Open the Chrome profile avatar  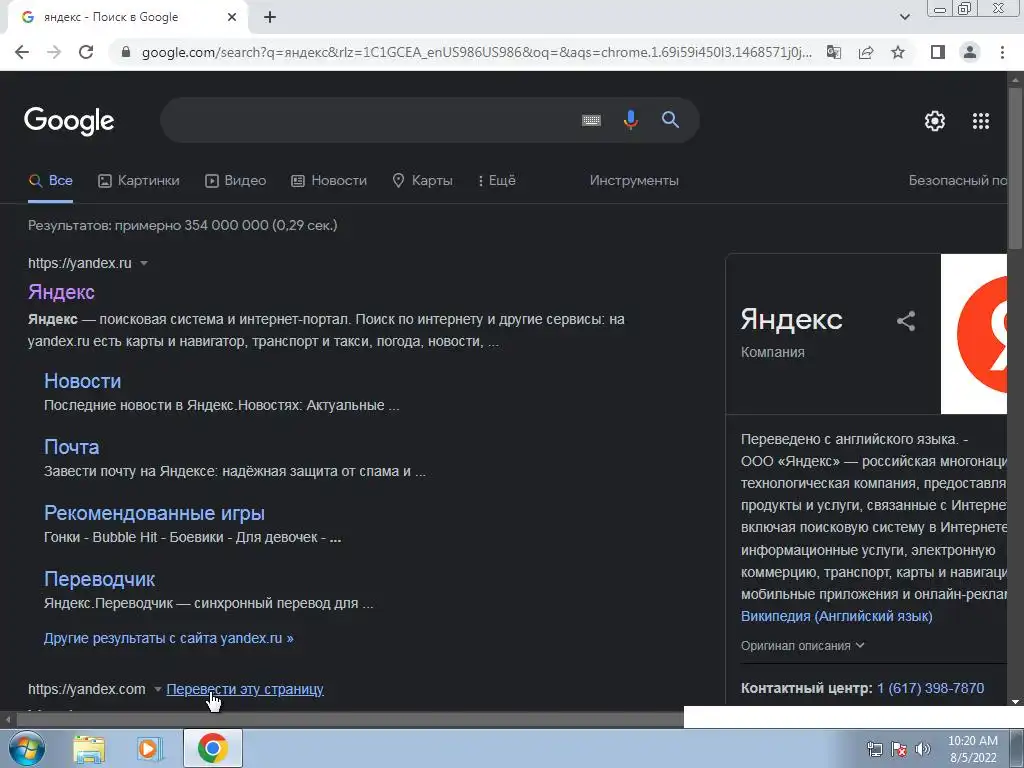coord(970,52)
